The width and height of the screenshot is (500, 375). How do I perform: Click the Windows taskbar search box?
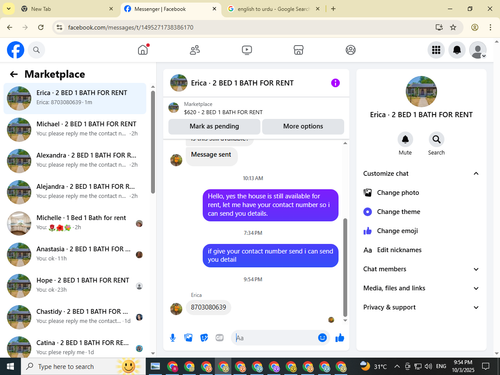83,366
